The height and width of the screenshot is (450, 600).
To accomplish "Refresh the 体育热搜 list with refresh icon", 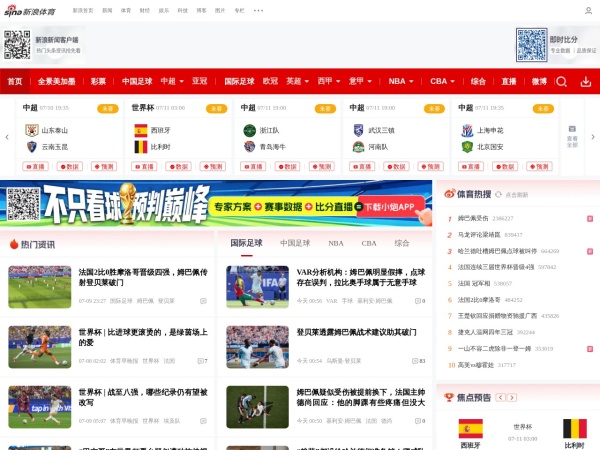I will click(498, 194).
